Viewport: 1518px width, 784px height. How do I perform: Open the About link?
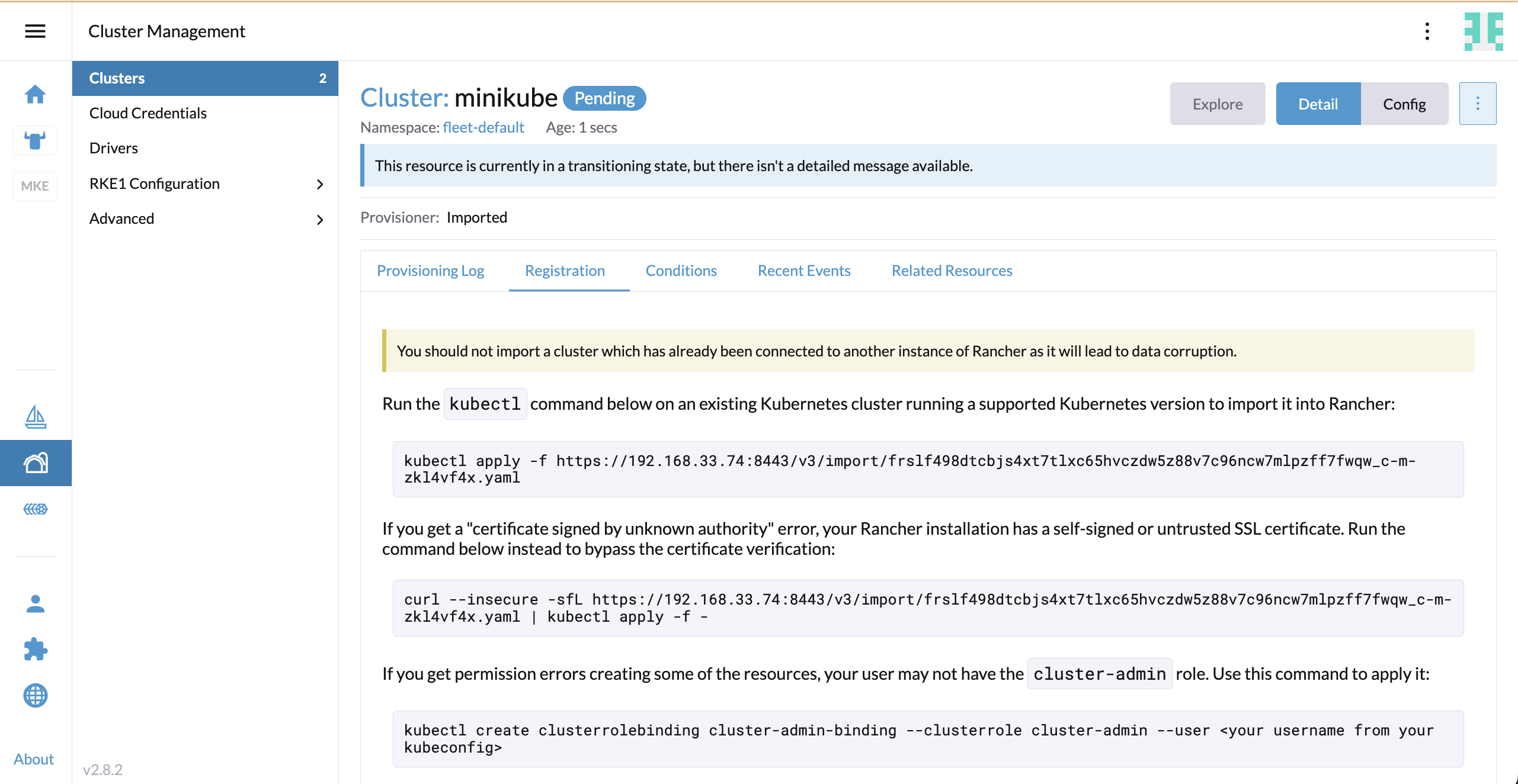click(34, 759)
